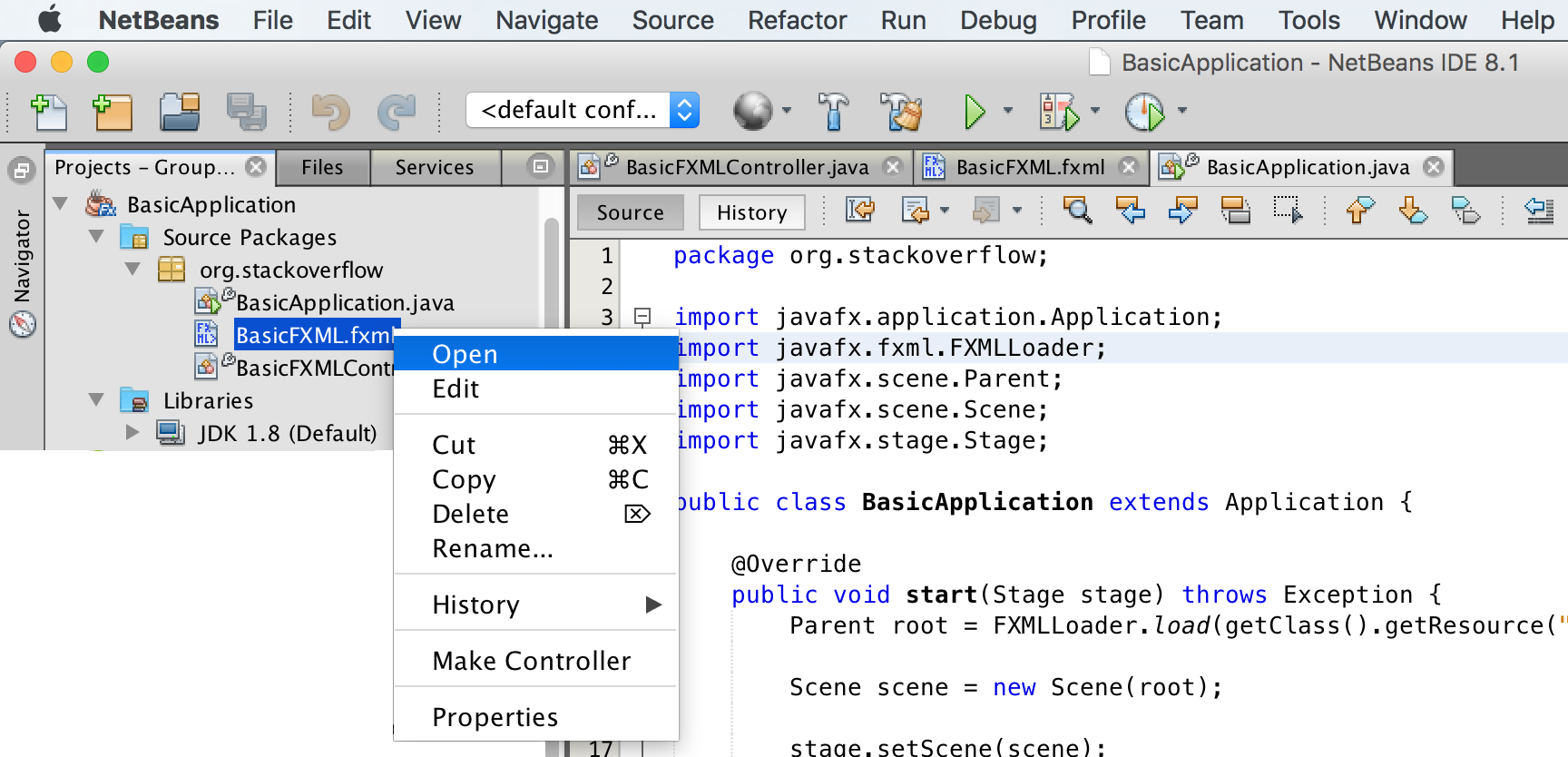Screen dimensions: 1568x757
Task: Click the Profile Project clock icon
Action: [x=1144, y=112]
